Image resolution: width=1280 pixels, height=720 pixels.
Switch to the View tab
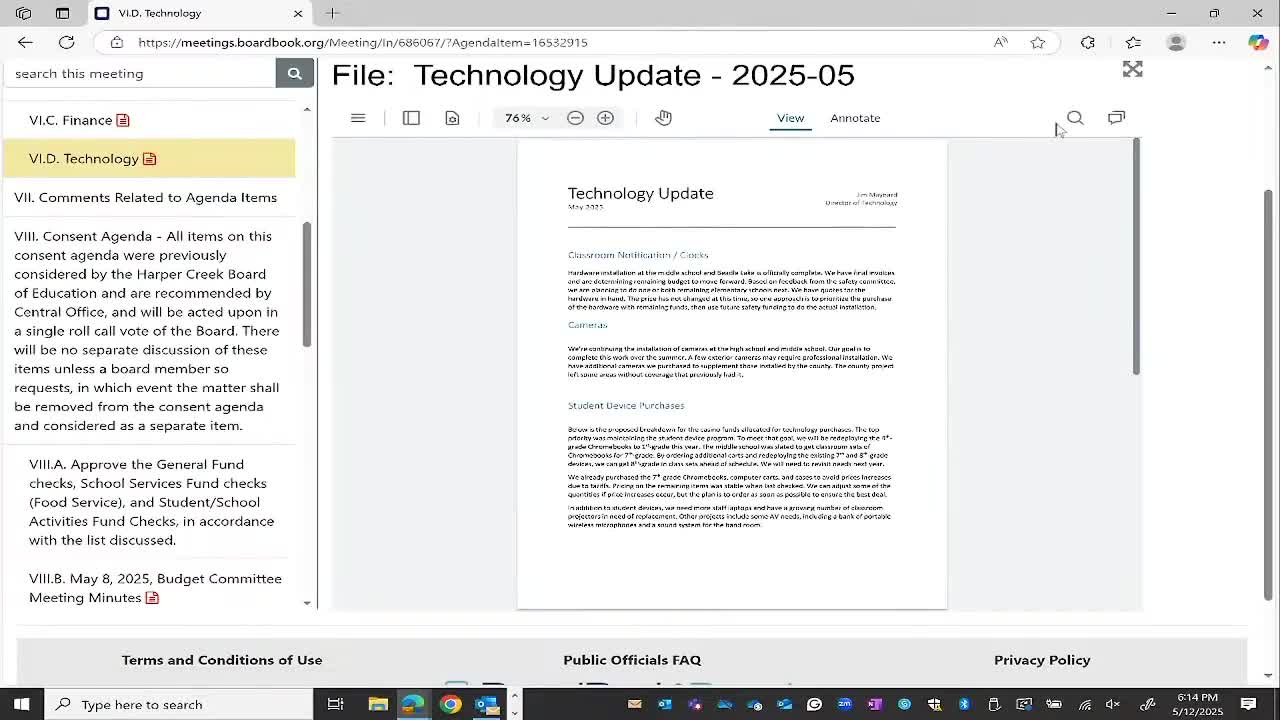[x=790, y=118]
